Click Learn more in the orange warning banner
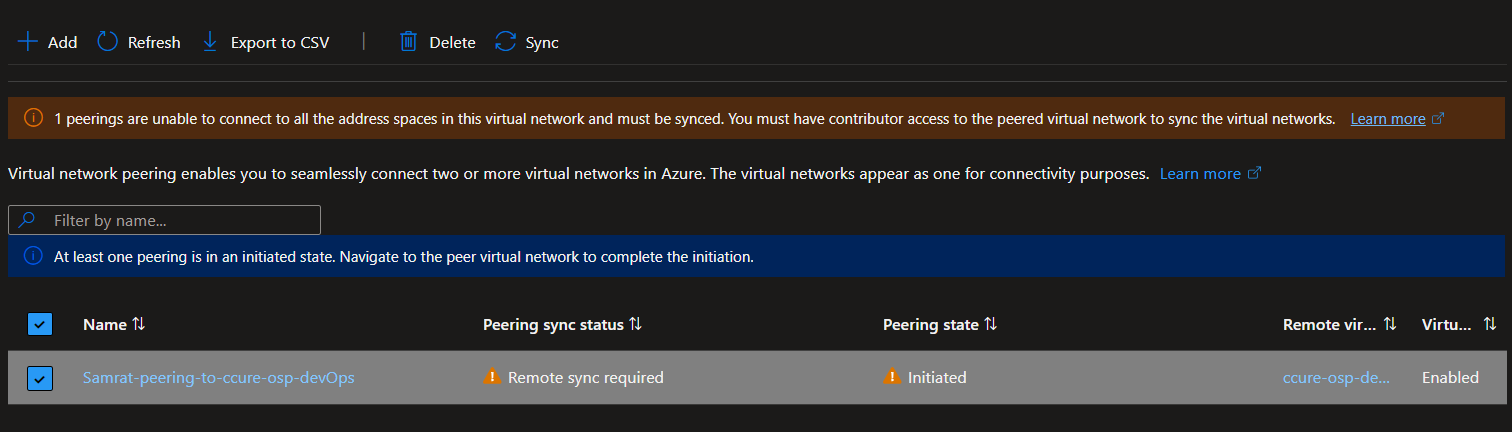Viewport: 1512px width, 432px height. (x=1387, y=118)
